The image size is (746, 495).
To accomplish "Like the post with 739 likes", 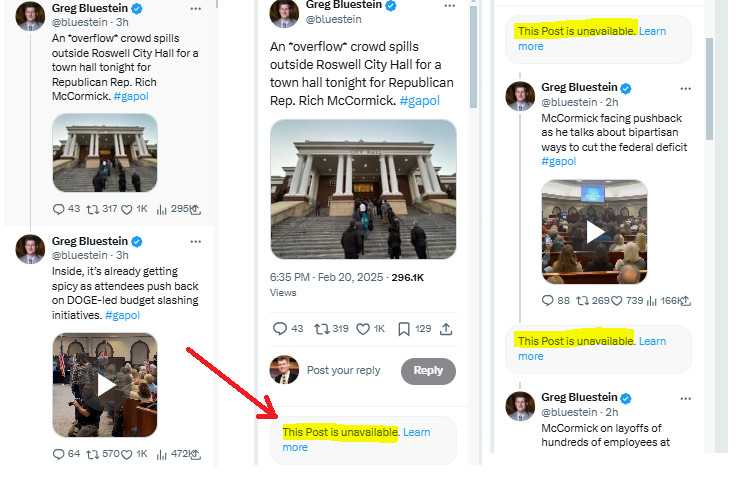I will click(618, 300).
